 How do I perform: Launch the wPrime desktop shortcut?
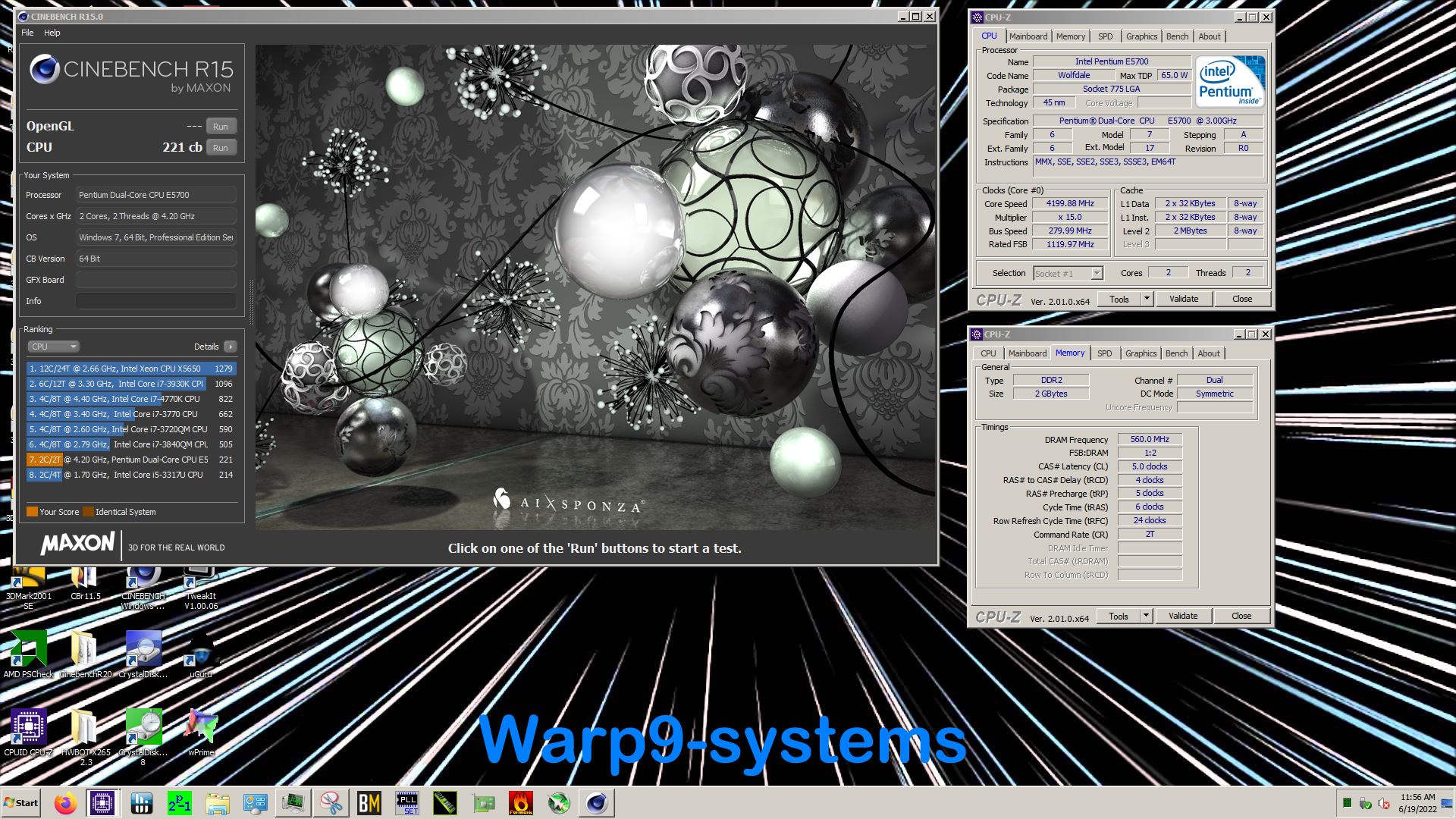201,733
